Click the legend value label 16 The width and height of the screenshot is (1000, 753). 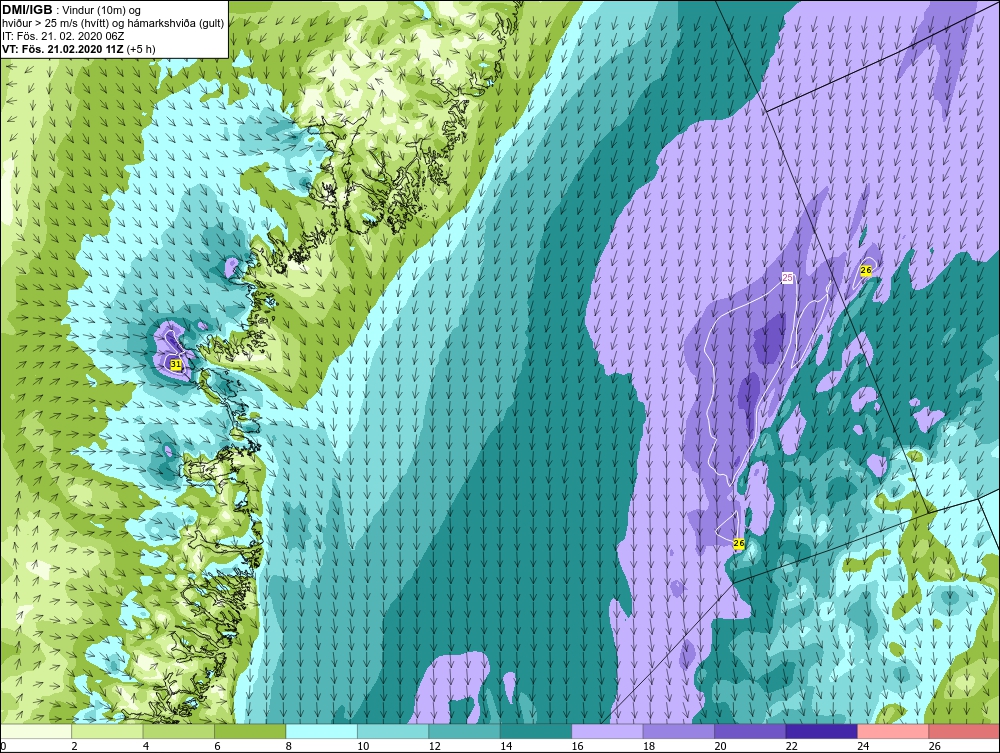(577, 746)
